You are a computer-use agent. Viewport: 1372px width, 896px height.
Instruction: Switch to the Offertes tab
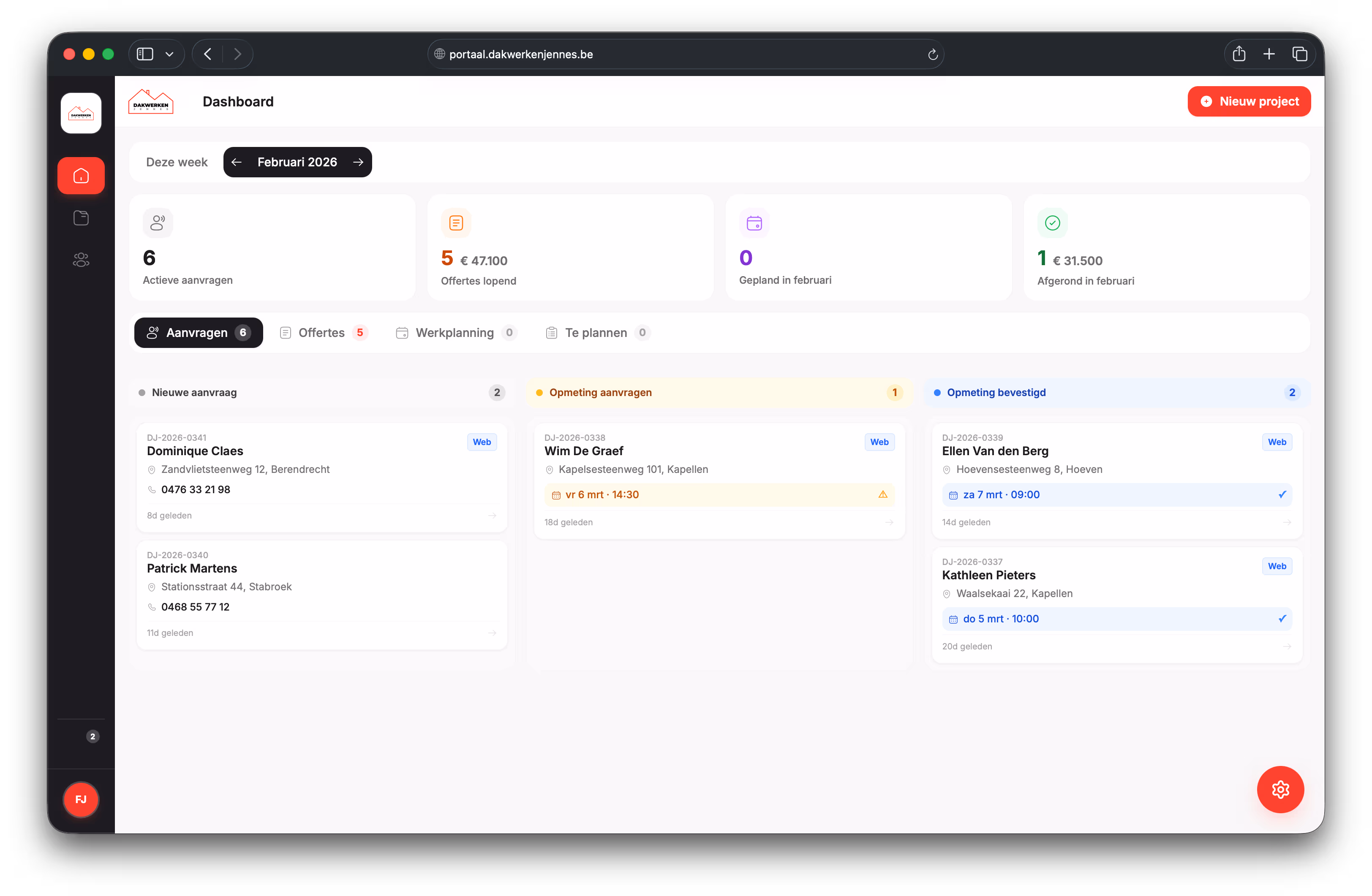pos(323,332)
